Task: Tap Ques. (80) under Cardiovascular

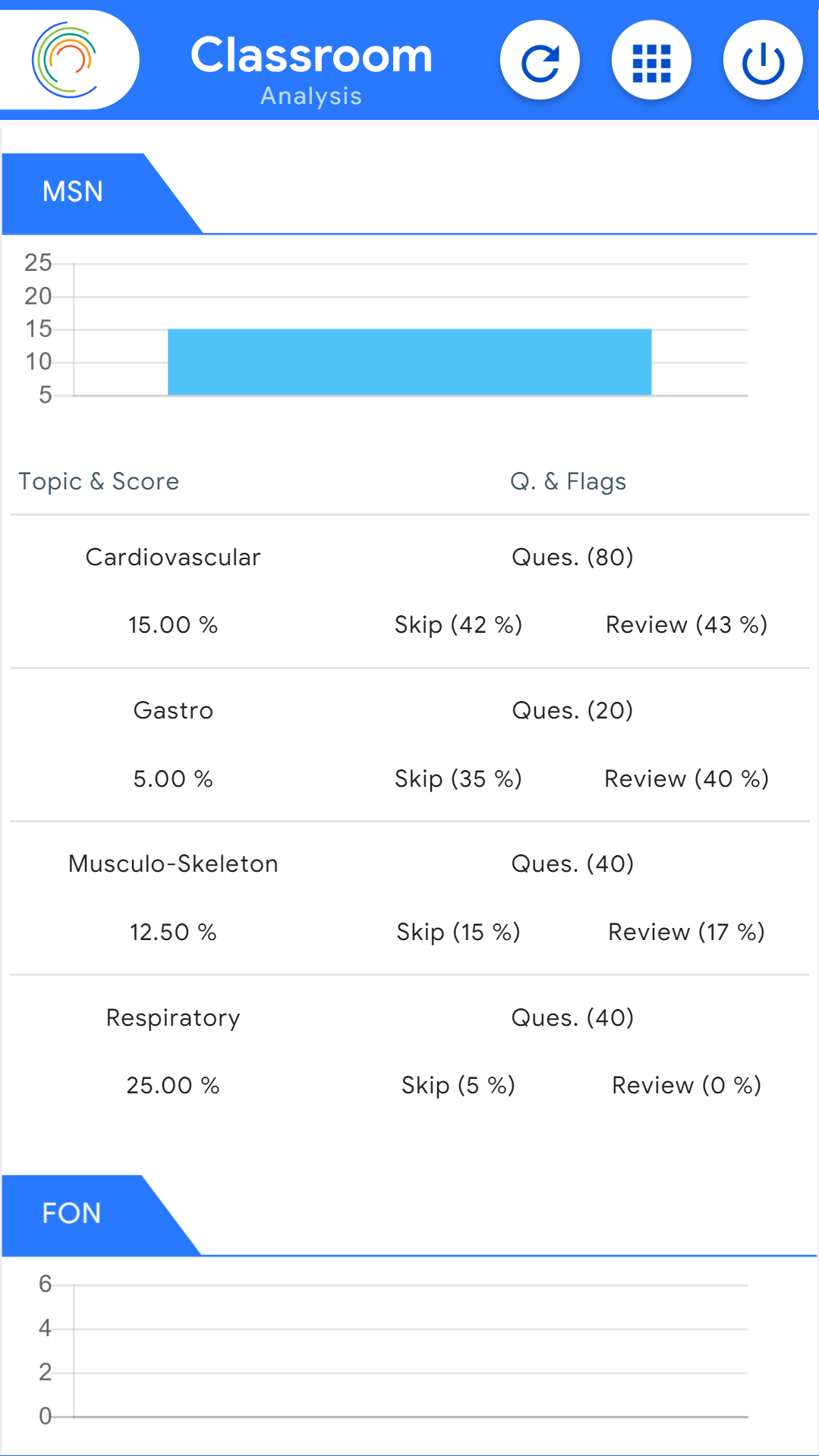Action: (x=573, y=558)
